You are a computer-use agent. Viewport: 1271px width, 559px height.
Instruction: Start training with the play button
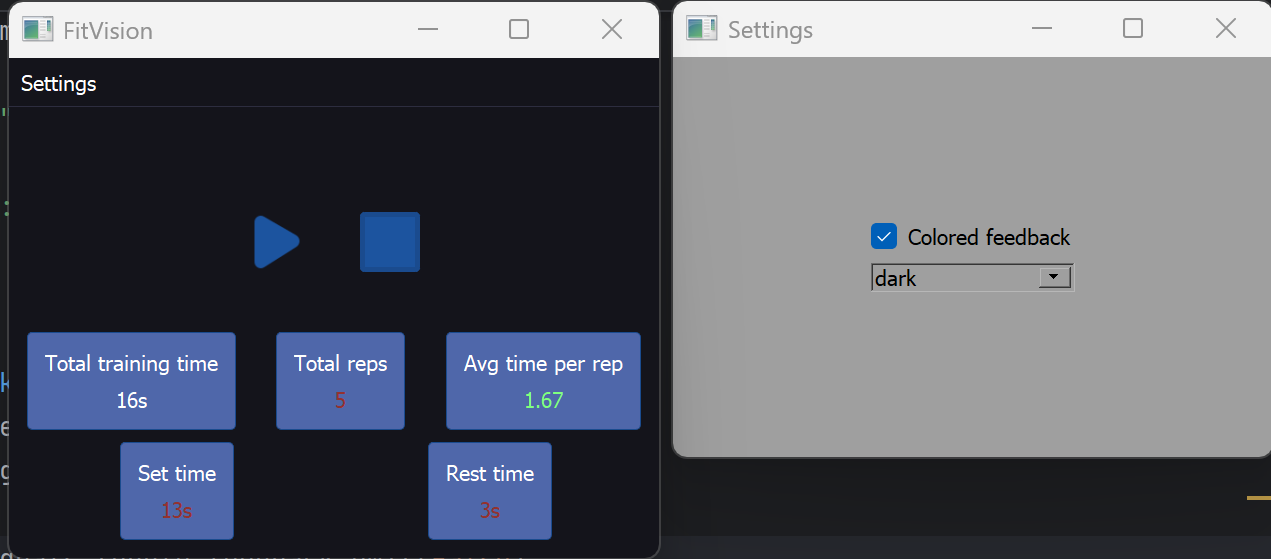276,242
